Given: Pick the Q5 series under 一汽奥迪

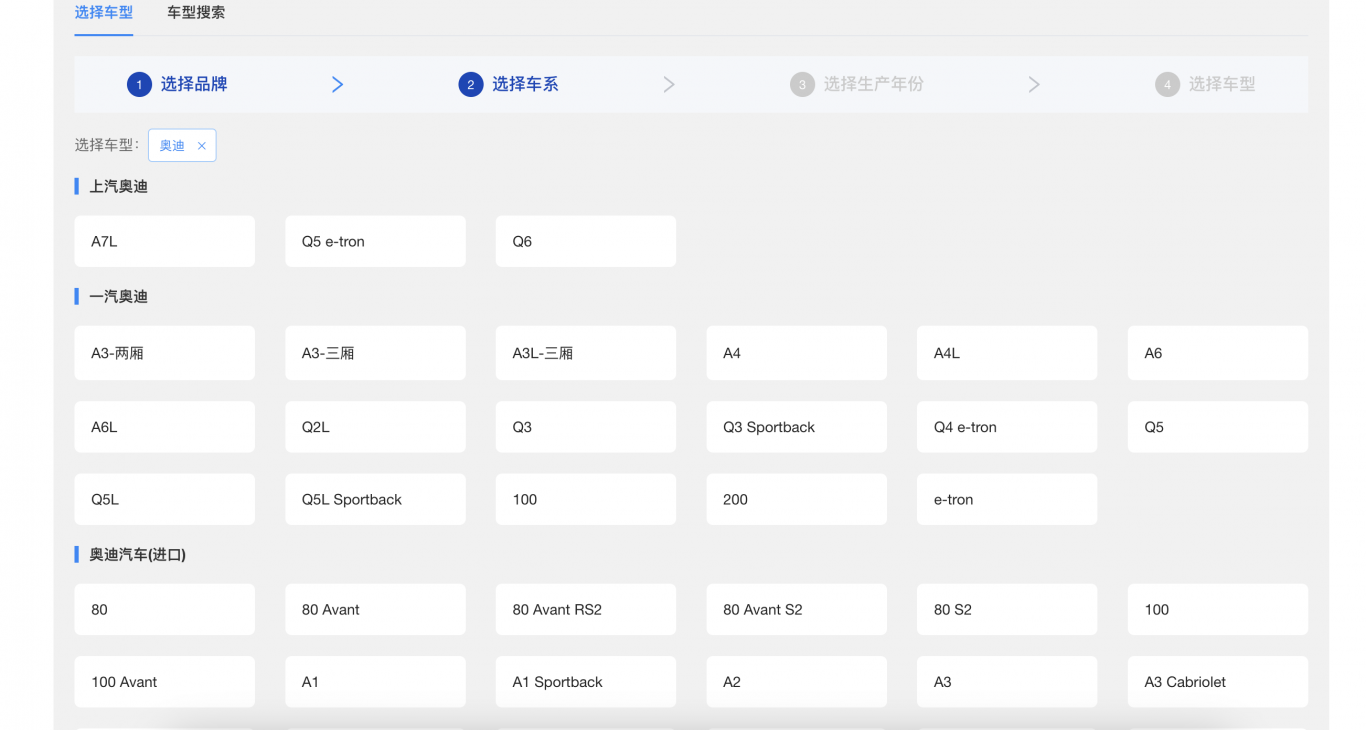Looking at the screenshot, I should 1218,427.
